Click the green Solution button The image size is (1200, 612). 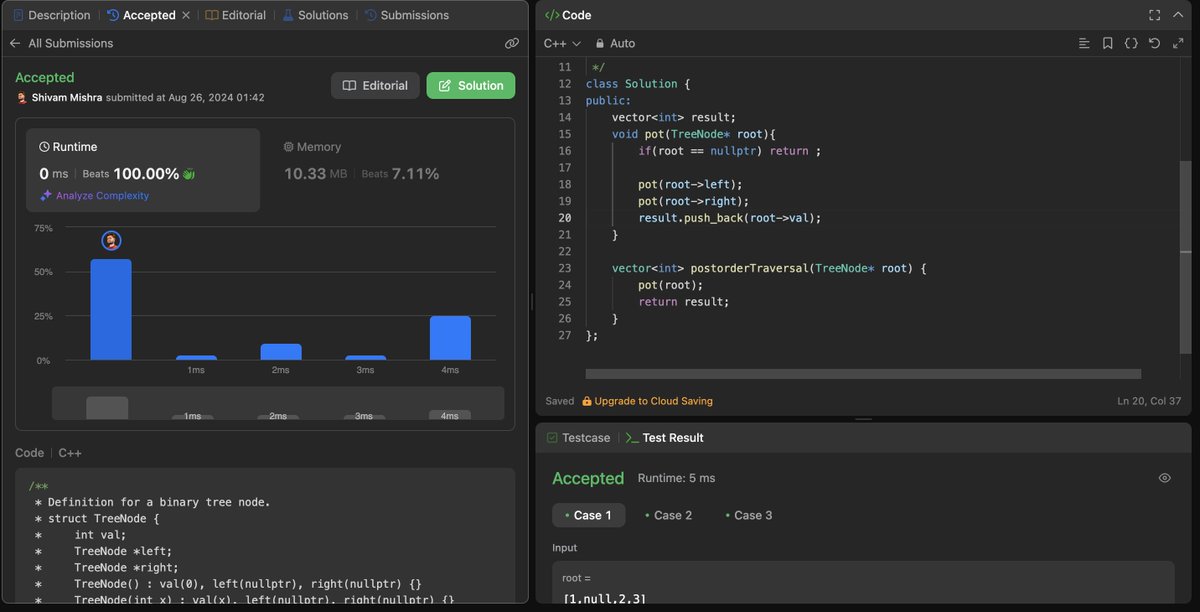pyautogui.click(x=471, y=85)
